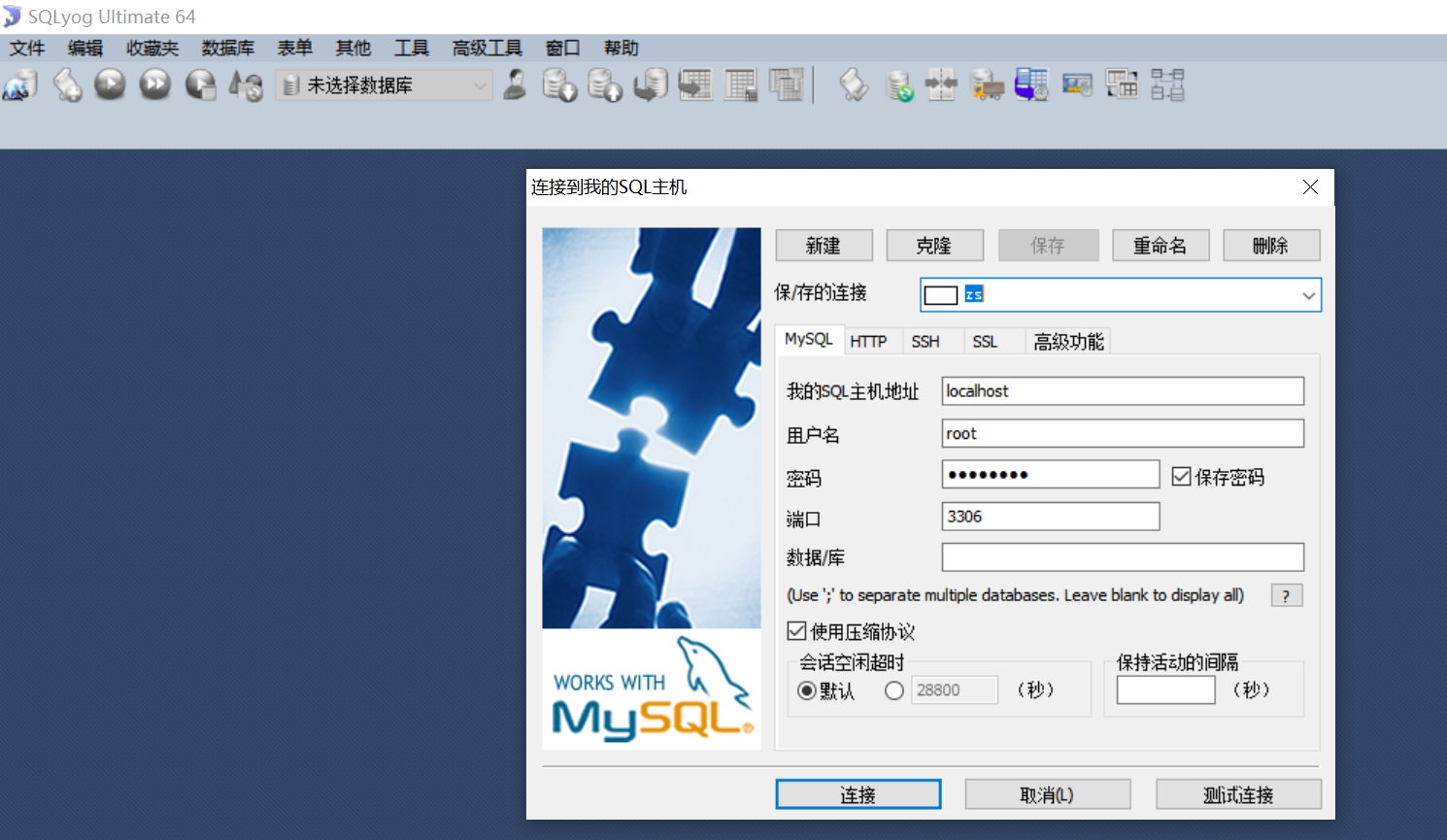
Task: Click the 取消(L) button
Action: click(1047, 794)
